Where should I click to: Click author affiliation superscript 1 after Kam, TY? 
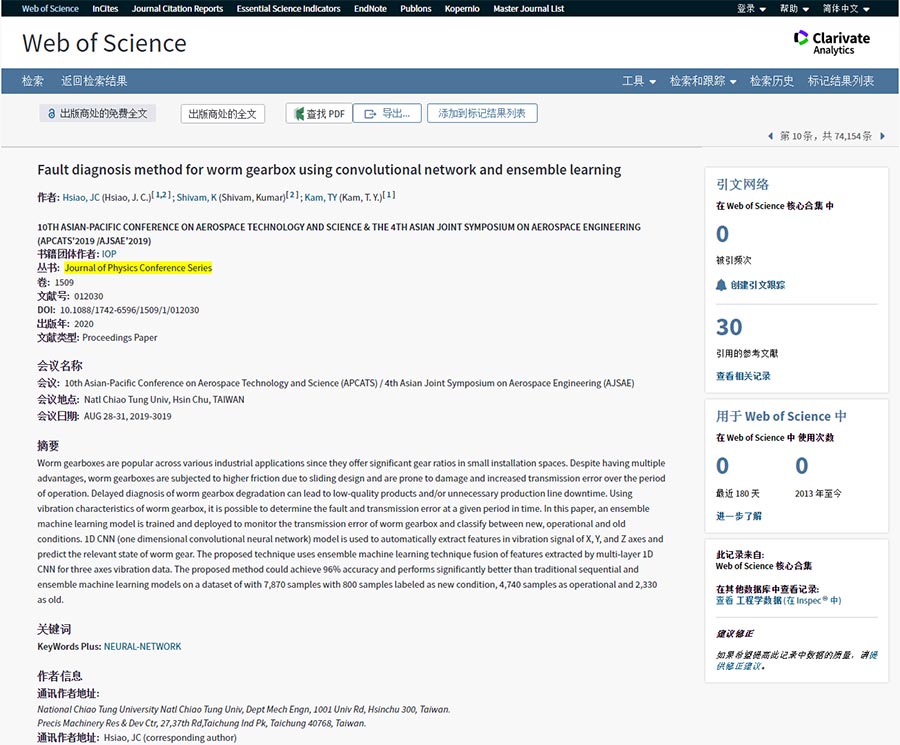click(x=389, y=195)
